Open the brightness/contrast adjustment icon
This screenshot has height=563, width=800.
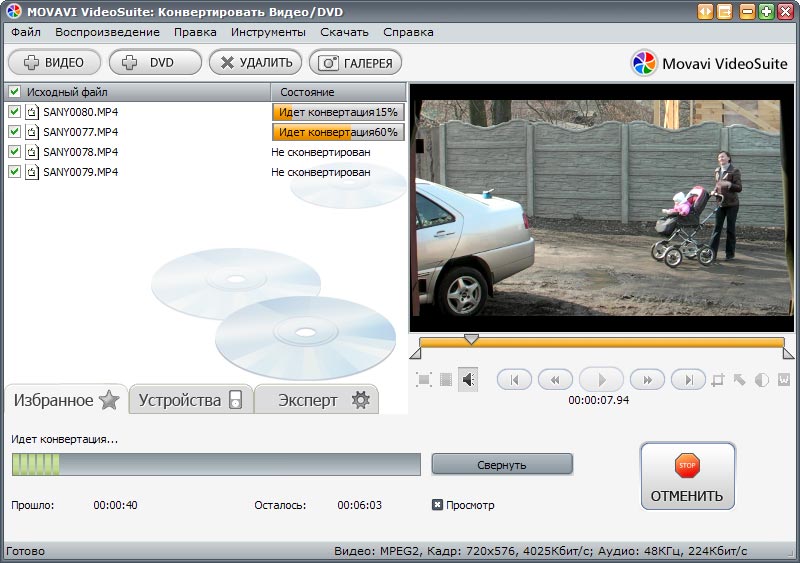pos(762,380)
